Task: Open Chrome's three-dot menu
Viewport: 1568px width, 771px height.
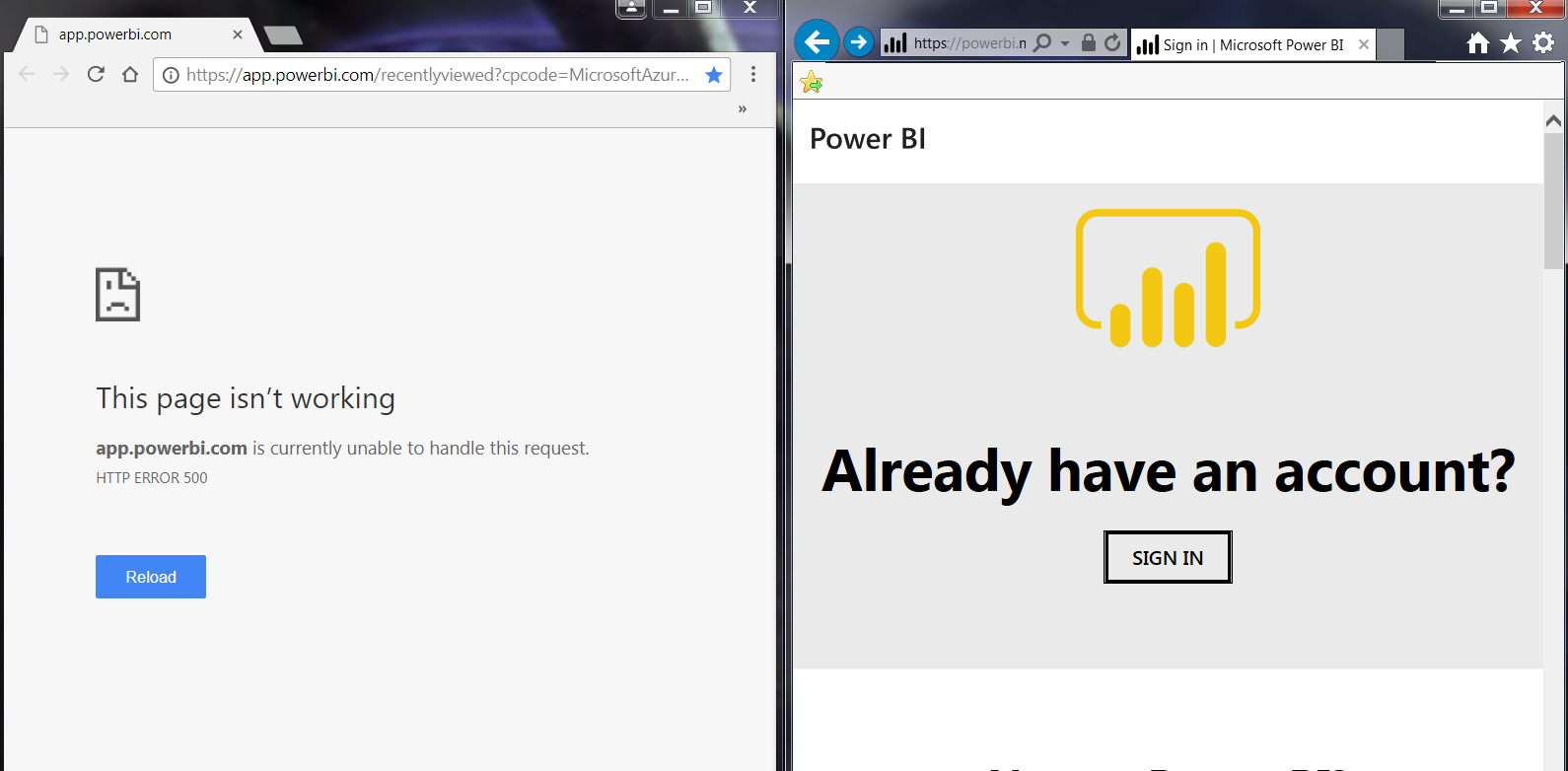Action: (x=753, y=74)
